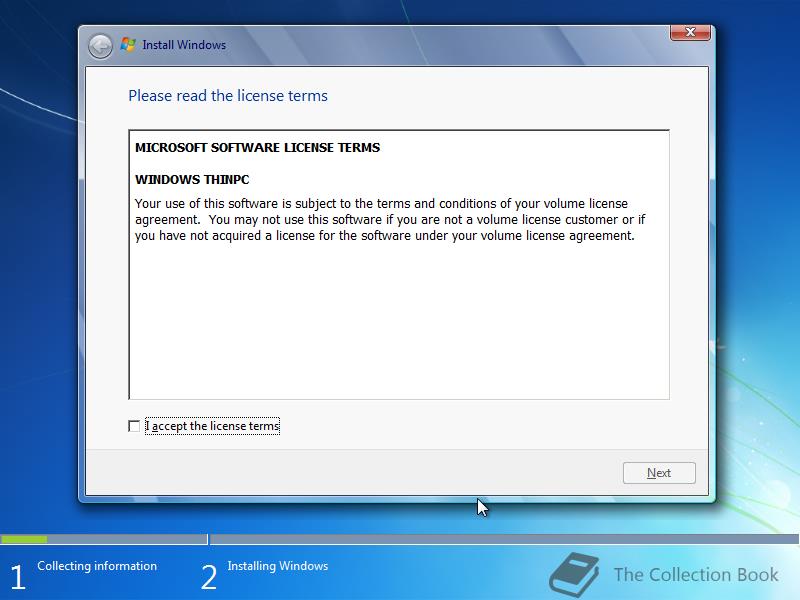Click the Windows flag logo in title bar
Image resolution: width=800 pixels, height=600 pixels.
click(128, 45)
